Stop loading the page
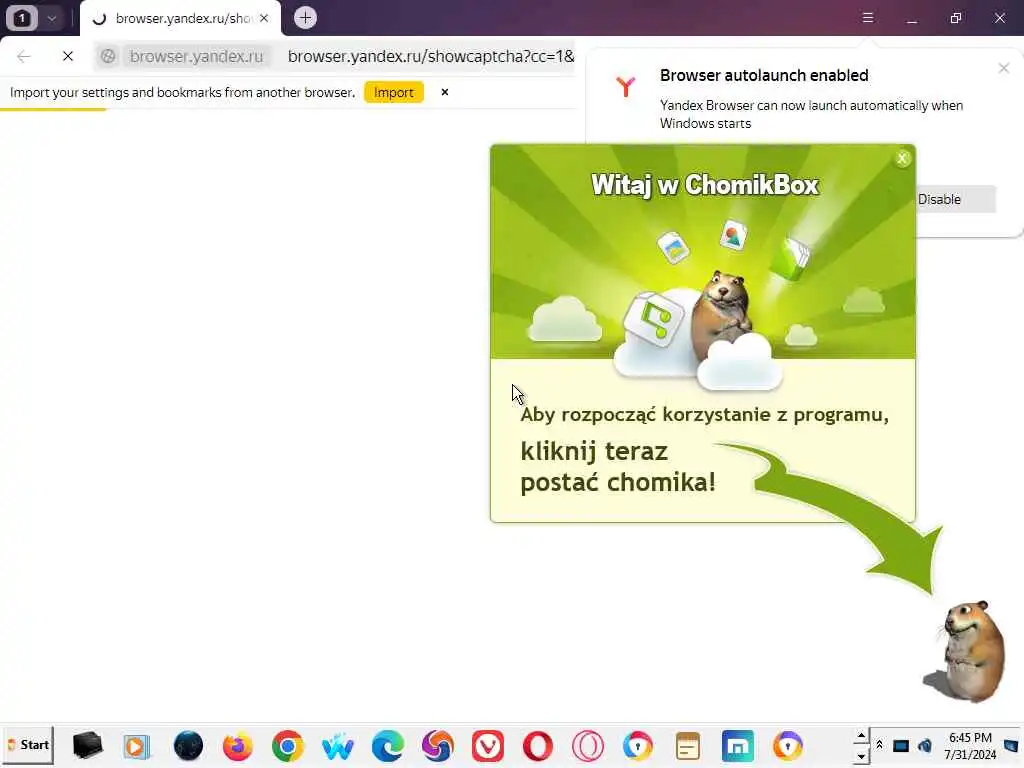1024x768 pixels. tap(68, 56)
